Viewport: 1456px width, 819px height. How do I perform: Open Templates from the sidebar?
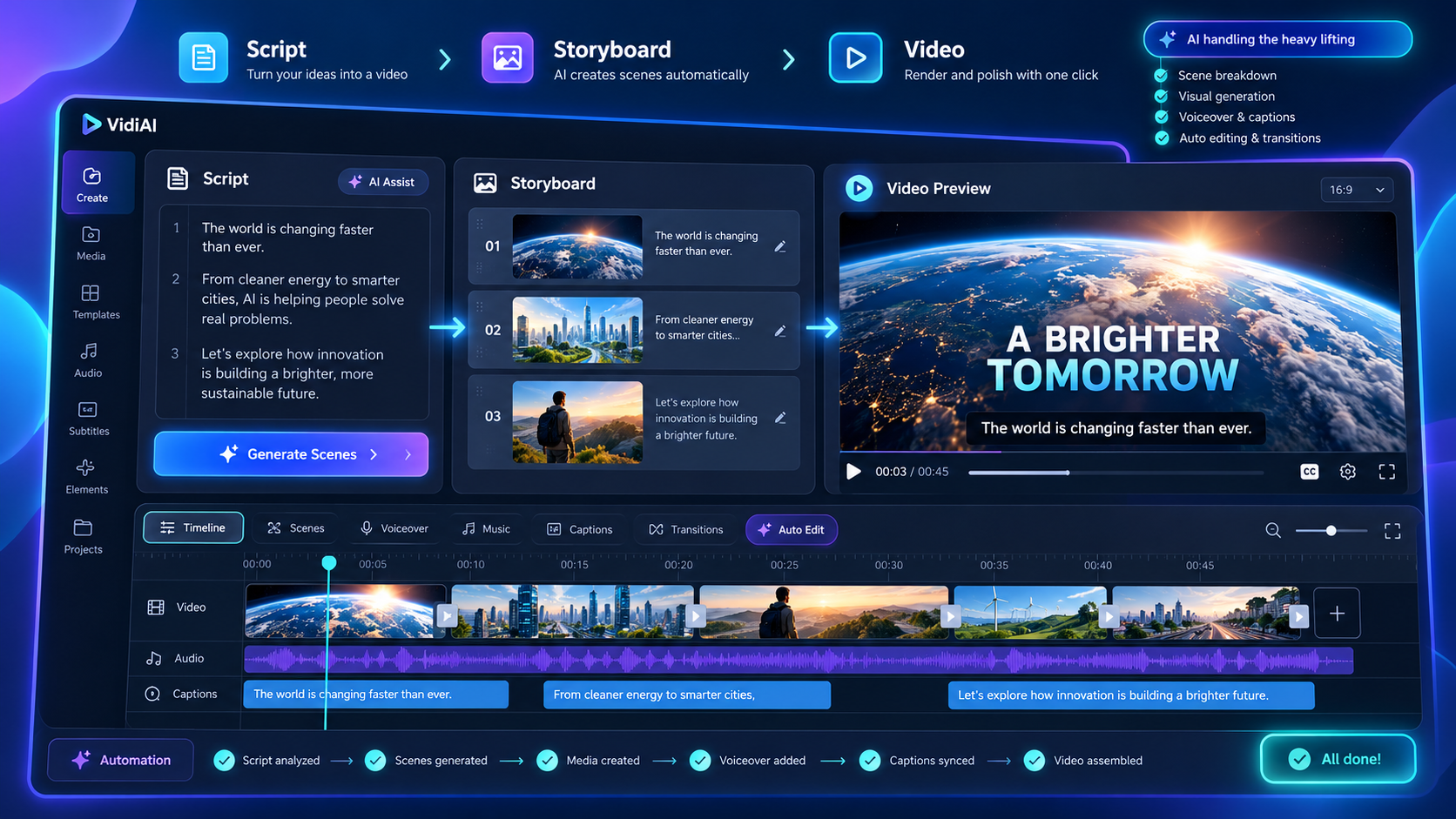(96, 302)
